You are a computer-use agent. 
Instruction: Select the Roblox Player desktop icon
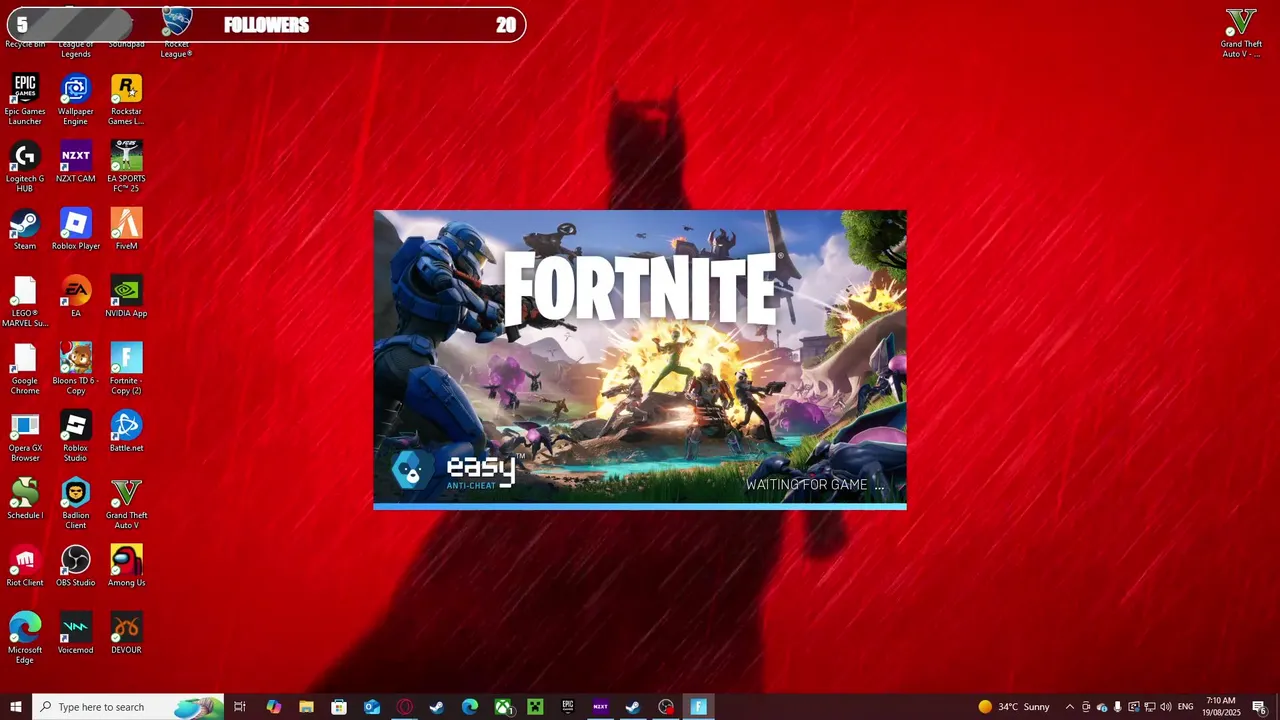tap(76, 230)
